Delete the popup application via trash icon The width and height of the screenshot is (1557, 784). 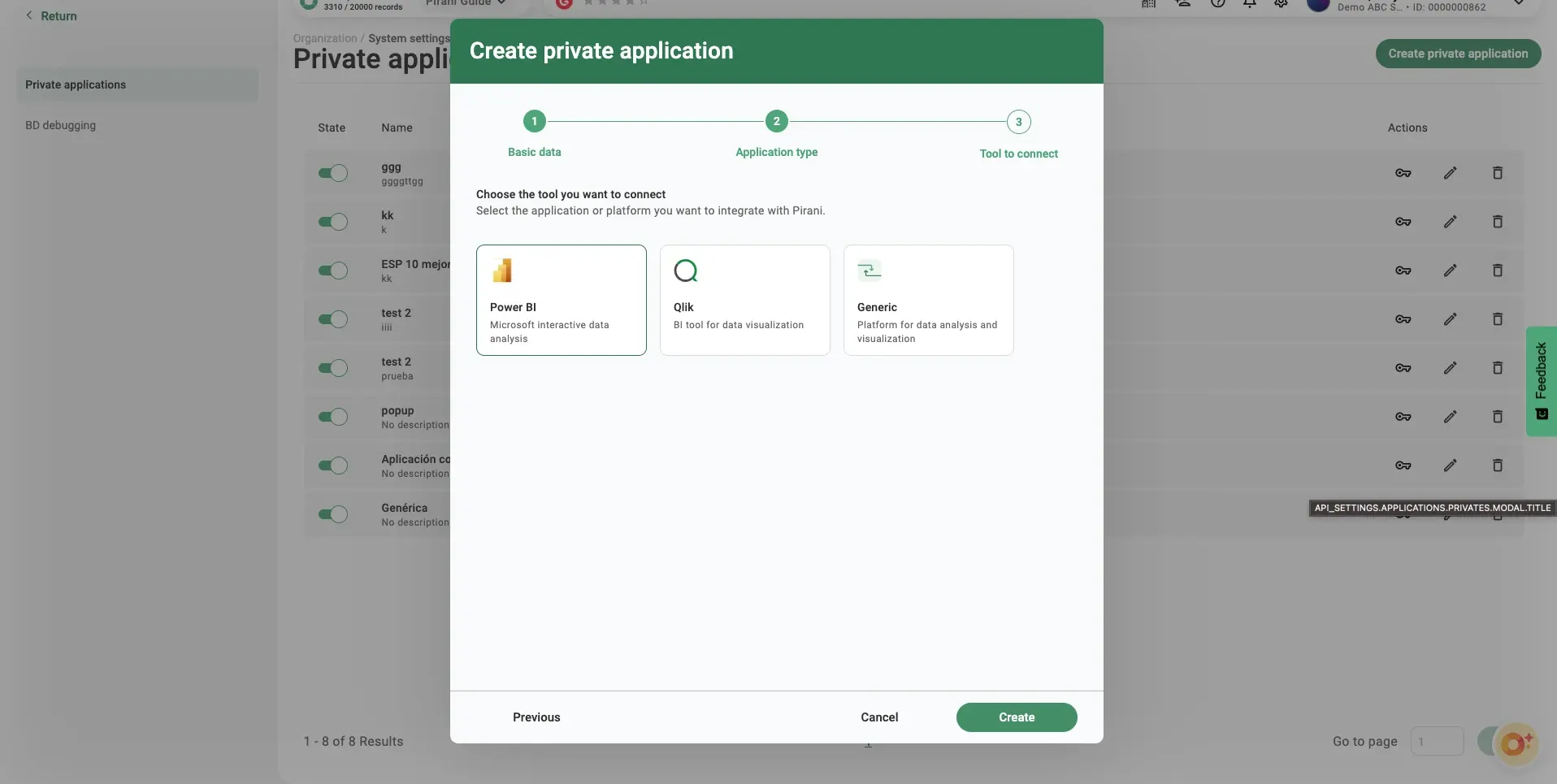[1497, 417]
